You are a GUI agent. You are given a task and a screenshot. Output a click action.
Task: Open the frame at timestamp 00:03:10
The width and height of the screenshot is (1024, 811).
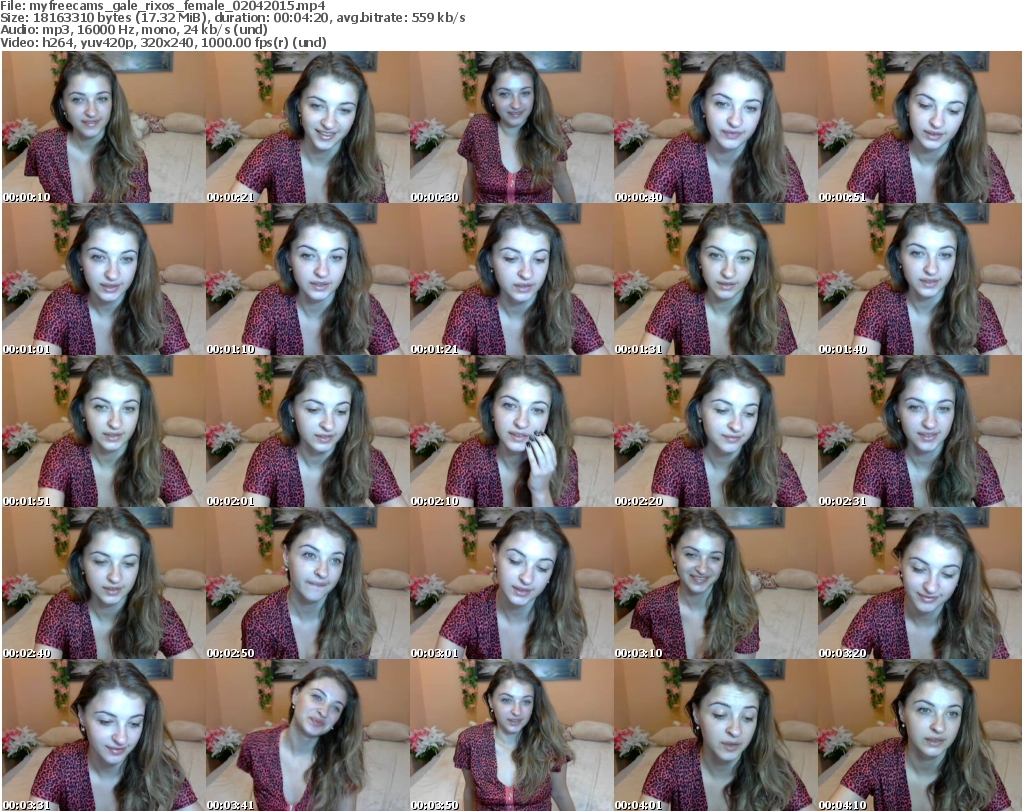point(715,584)
